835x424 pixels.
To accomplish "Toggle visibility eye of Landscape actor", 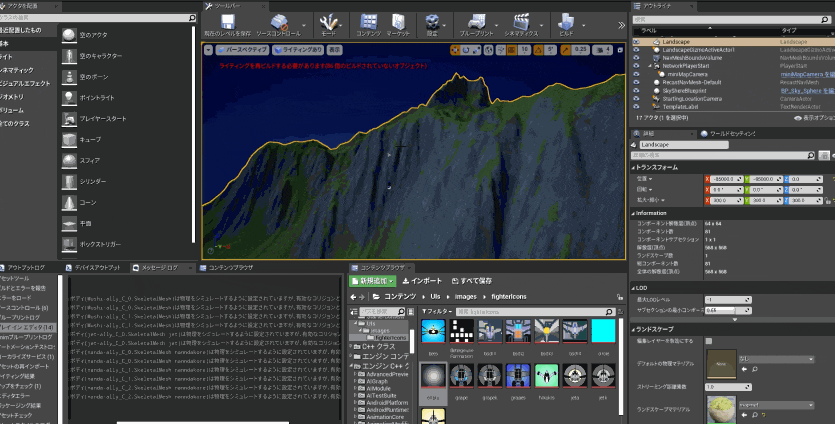I will tap(637, 42).
